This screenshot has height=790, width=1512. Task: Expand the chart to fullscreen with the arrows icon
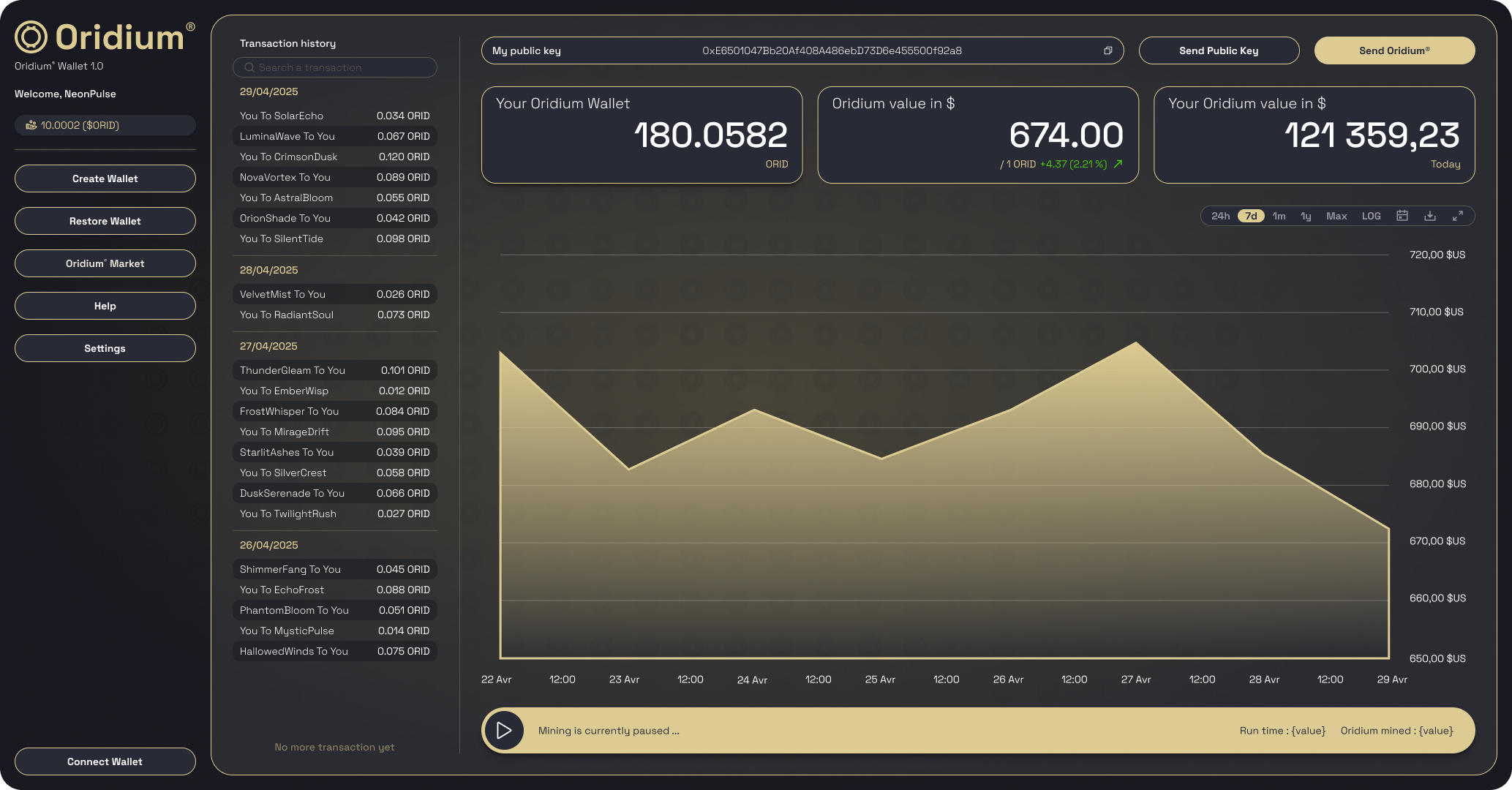pos(1458,216)
